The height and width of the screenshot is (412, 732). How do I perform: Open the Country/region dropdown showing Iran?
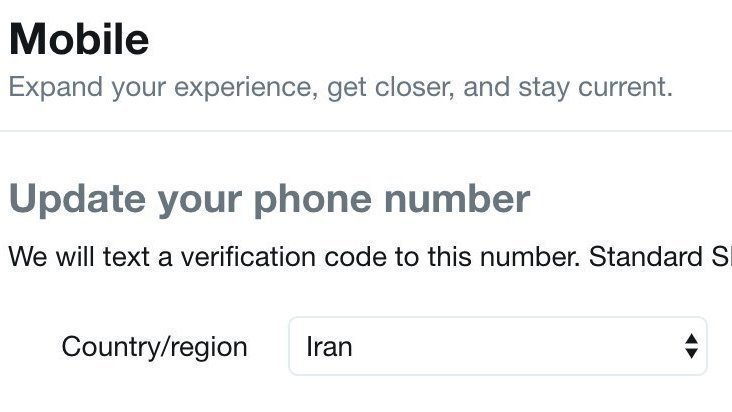coord(497,347)
